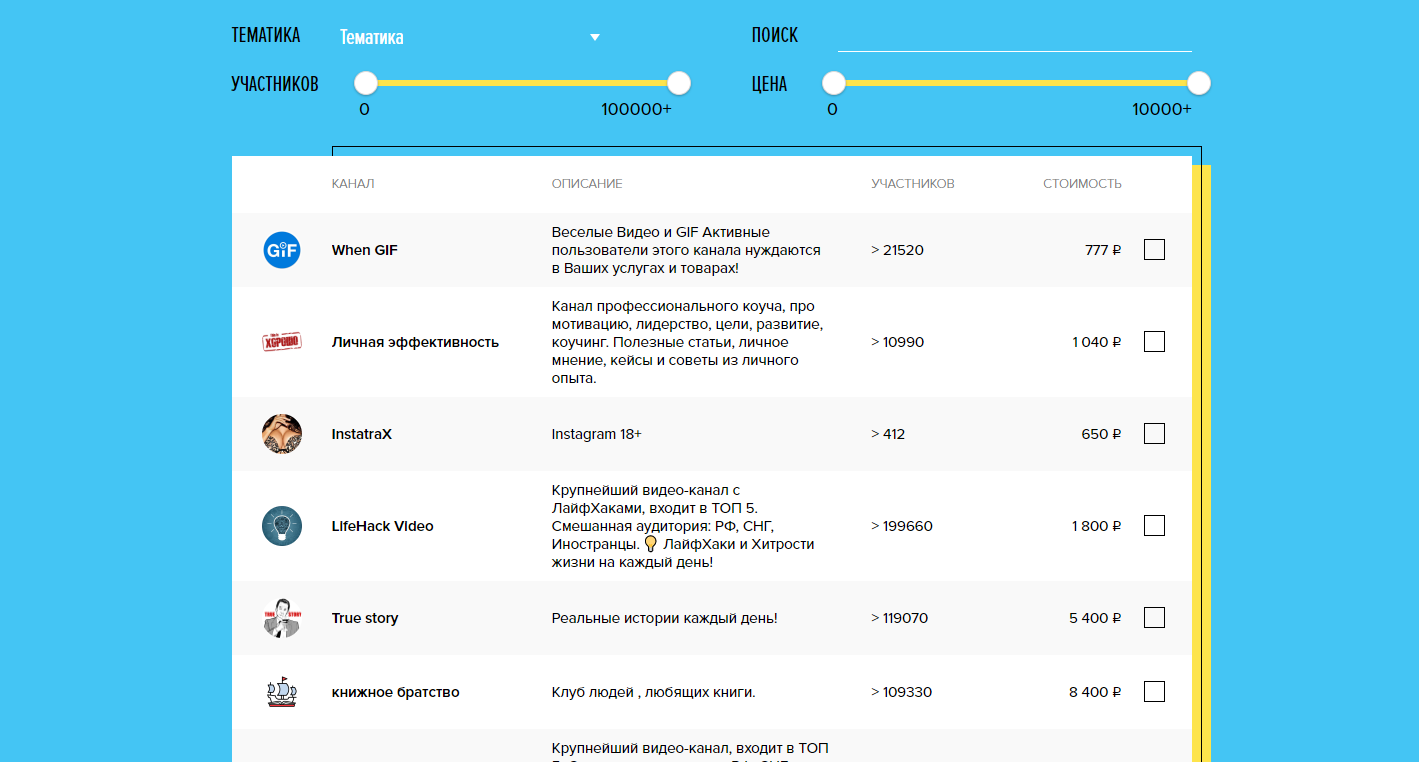The width and height of the screenshot is (1419, 762).
Task: Click the maximum Цена slider handle
Action: point(1199,83)
